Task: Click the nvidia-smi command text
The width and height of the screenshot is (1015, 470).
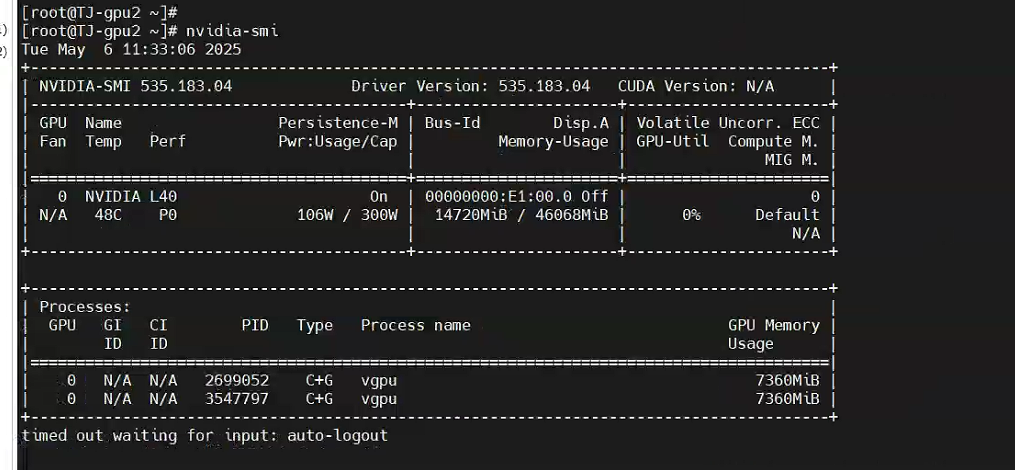Action: click(x=232, y=31)
